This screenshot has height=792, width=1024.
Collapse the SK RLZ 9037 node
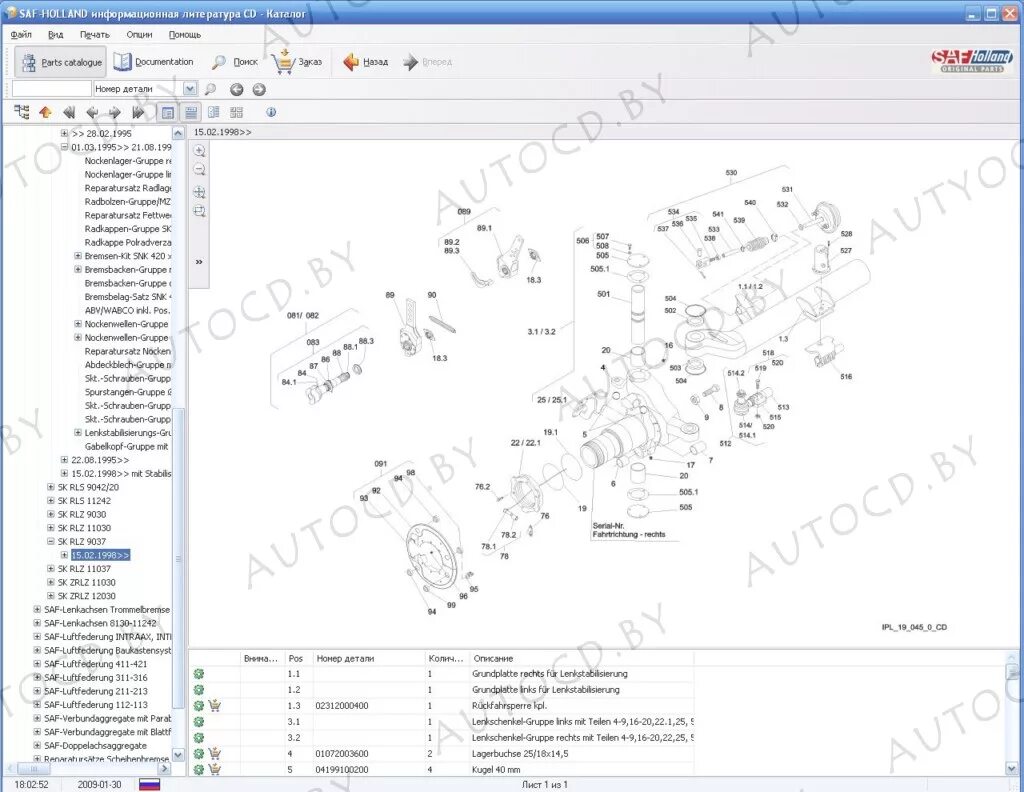coord(50,541)
